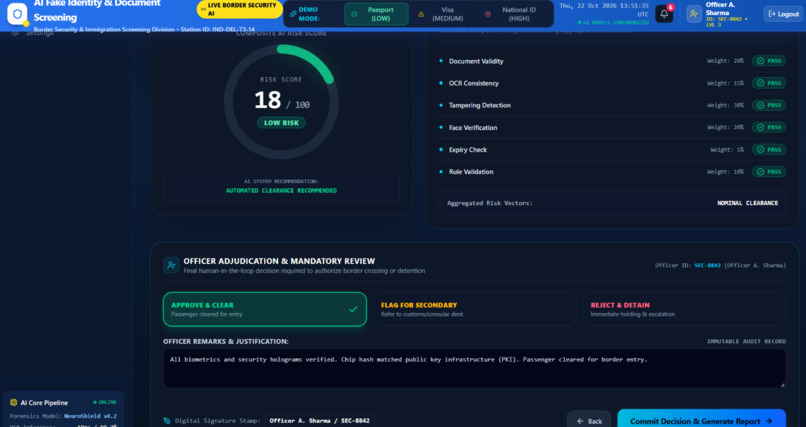Click the Rule Validation PASS badge
The image size is (806, 427).
coord(769,172)
